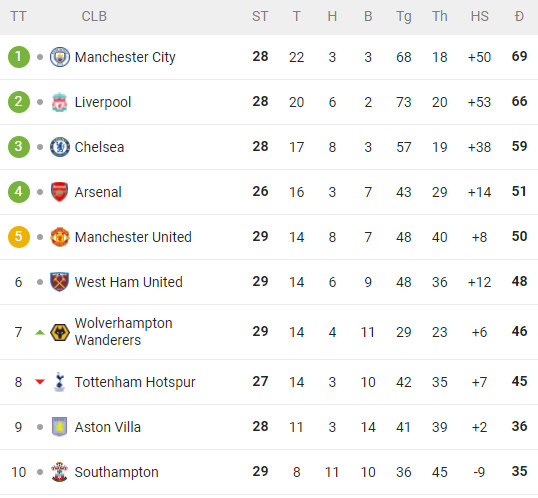Click the Southampton club crest
Image resolution: width=538 pixels, height=498 pixels.
[60, 472]
